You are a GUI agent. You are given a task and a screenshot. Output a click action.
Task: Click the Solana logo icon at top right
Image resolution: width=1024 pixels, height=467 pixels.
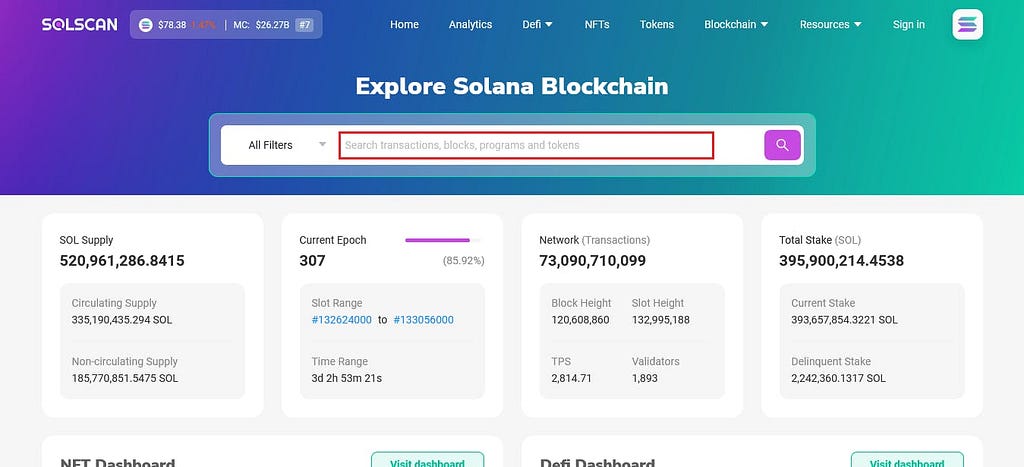[x=967, y=25]
